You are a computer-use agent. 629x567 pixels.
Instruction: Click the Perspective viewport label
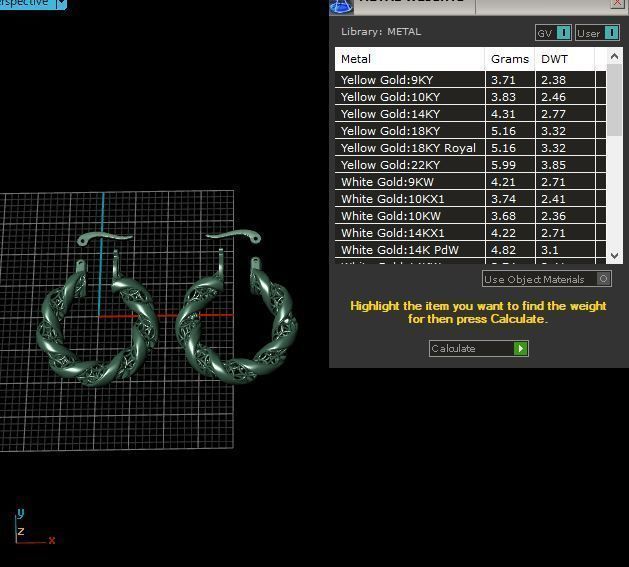pyautogui.click(x=25, y=3)
